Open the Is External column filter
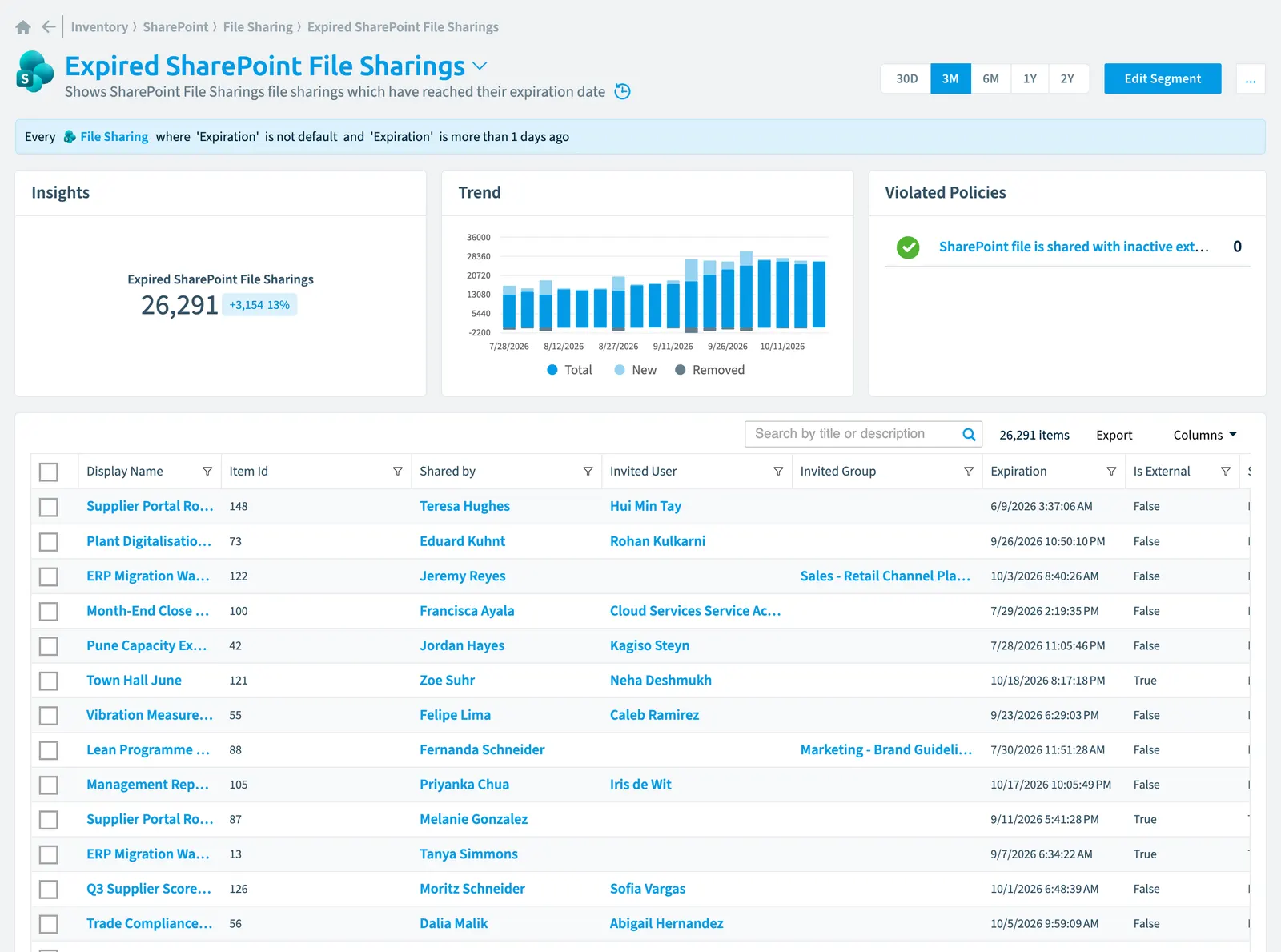Image resolution: width=1281 pixels, height=952 pixels. (1226, 472)
